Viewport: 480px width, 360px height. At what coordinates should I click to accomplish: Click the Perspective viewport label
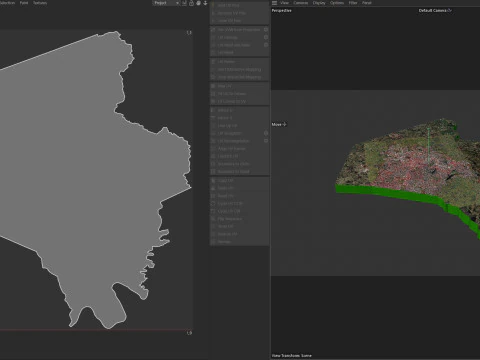point(282,10)
